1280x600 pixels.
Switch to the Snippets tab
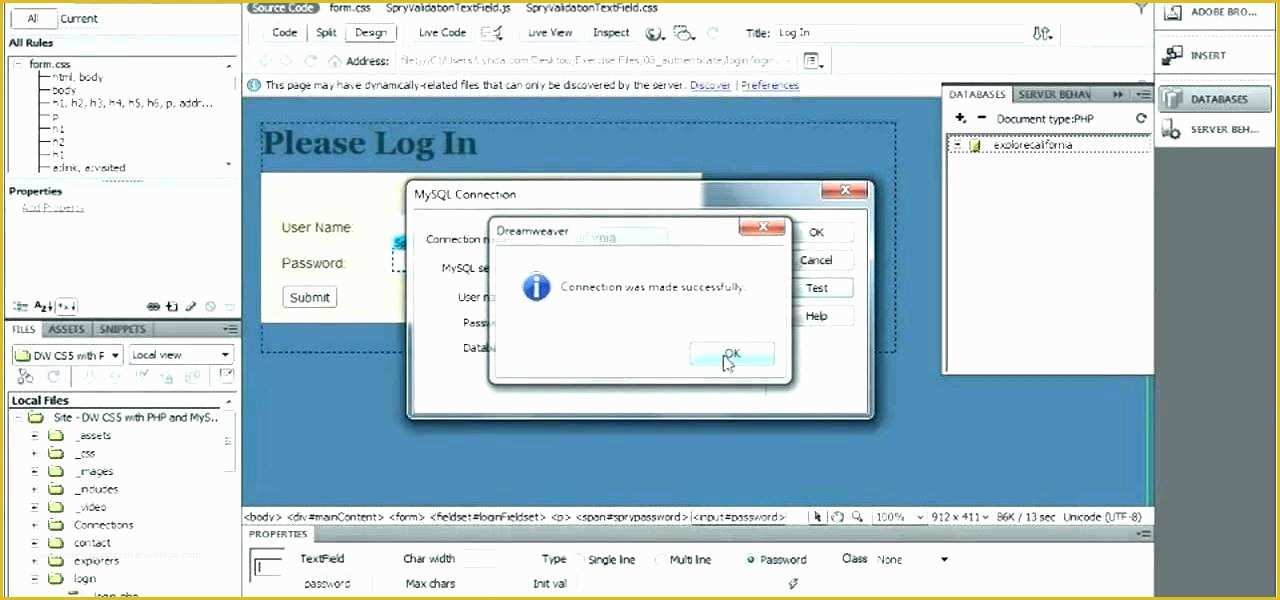click(123, 329)
